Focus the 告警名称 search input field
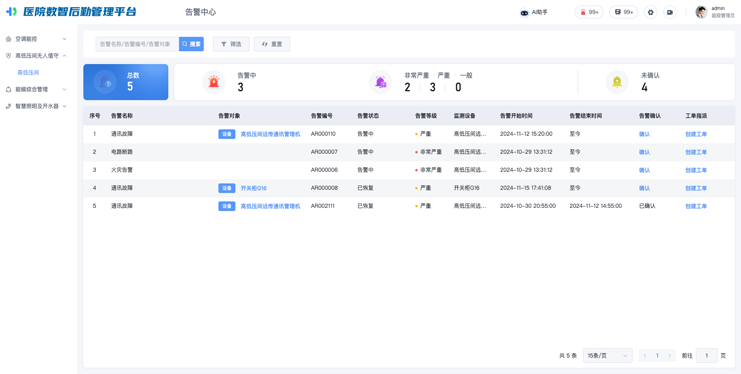741x374 pixels. coord(137,44)
